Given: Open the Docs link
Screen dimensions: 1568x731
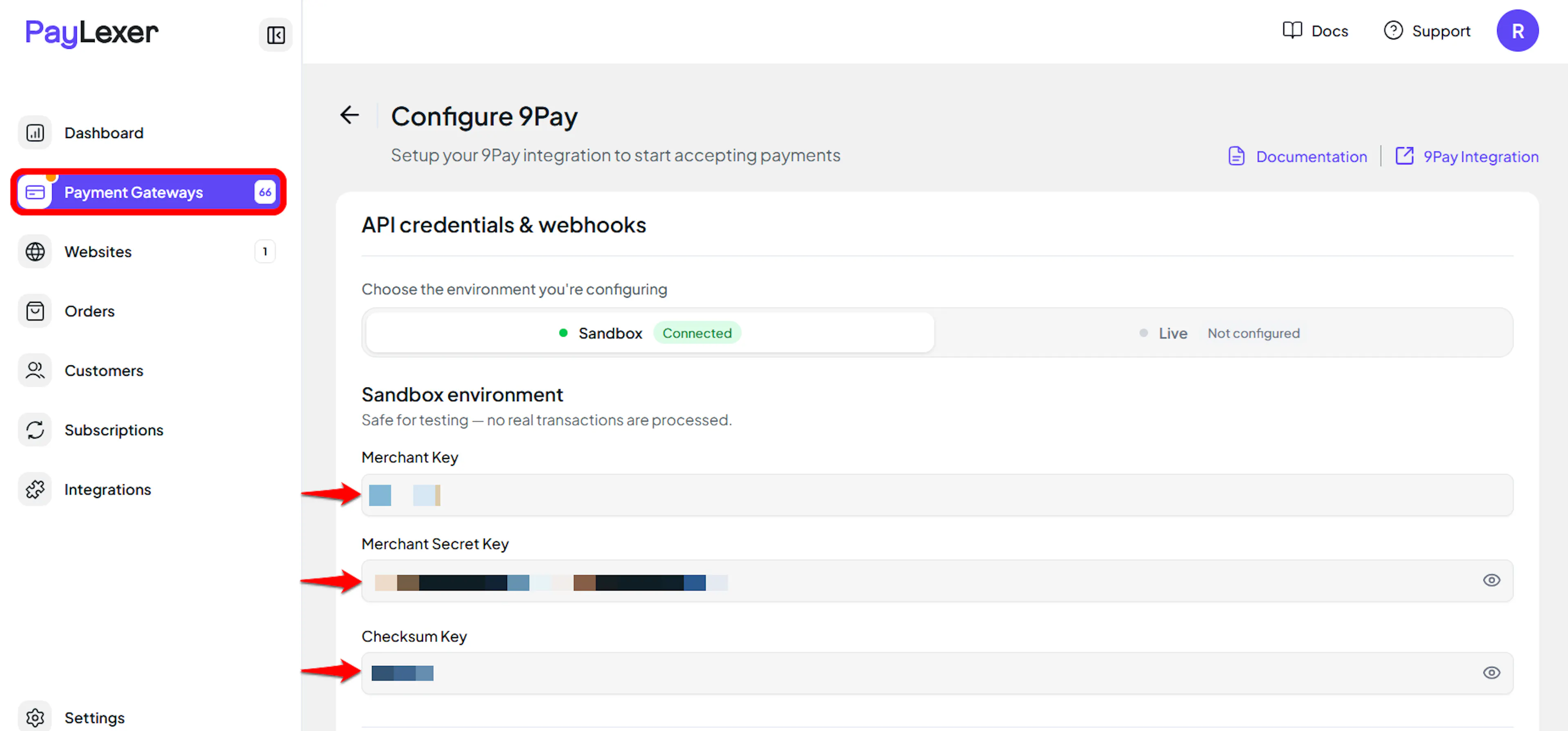Looking at the screenshot, I should 1315,31.
